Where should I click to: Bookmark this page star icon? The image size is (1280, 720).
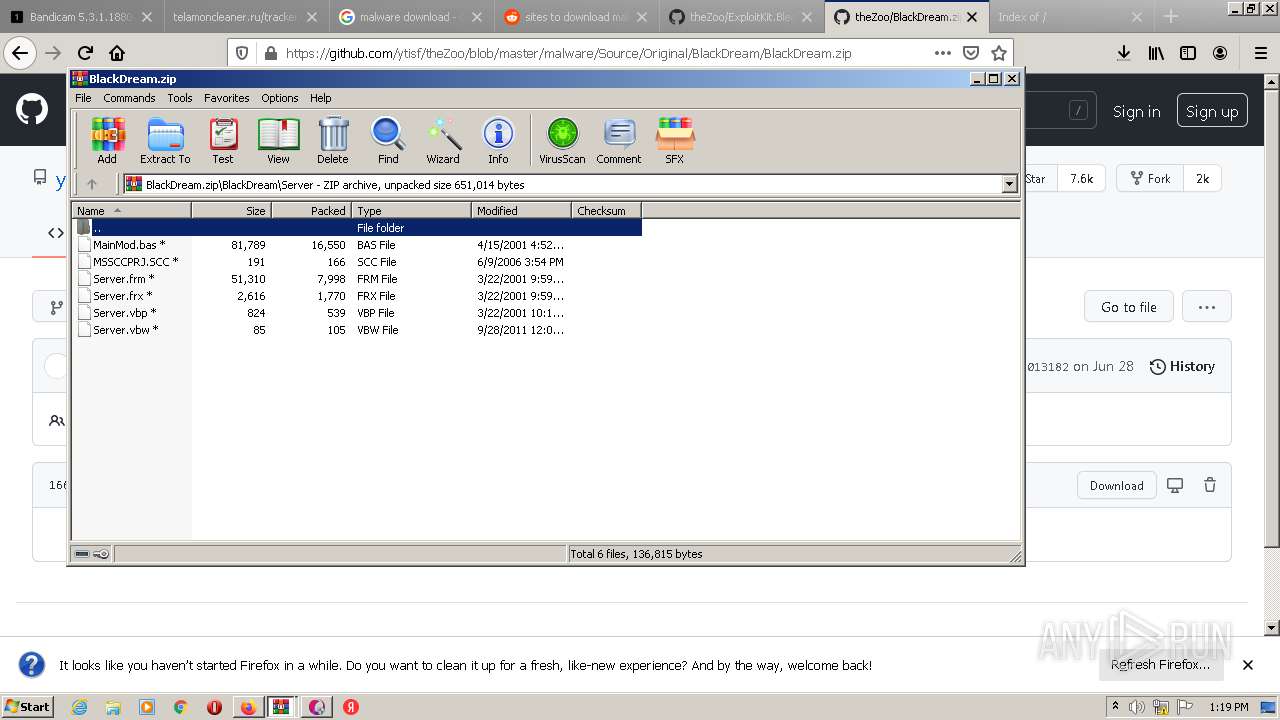[998, 53]
